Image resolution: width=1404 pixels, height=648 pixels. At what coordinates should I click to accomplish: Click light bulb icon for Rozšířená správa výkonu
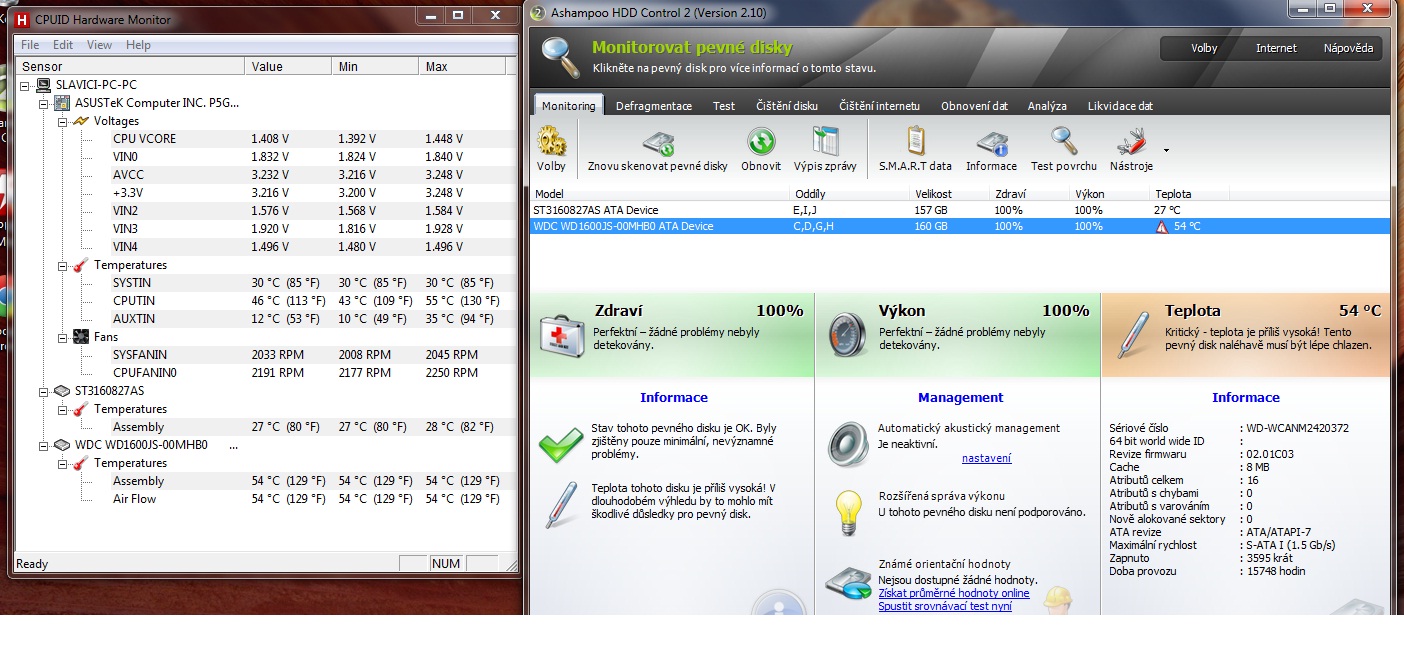tap(849, 512)
